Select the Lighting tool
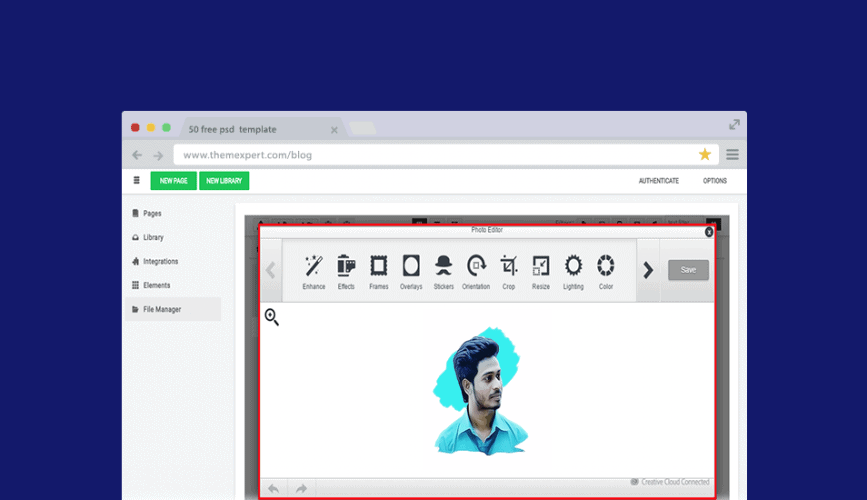The height and width of the screenshot is (500, 867). [x=573, y=272]
